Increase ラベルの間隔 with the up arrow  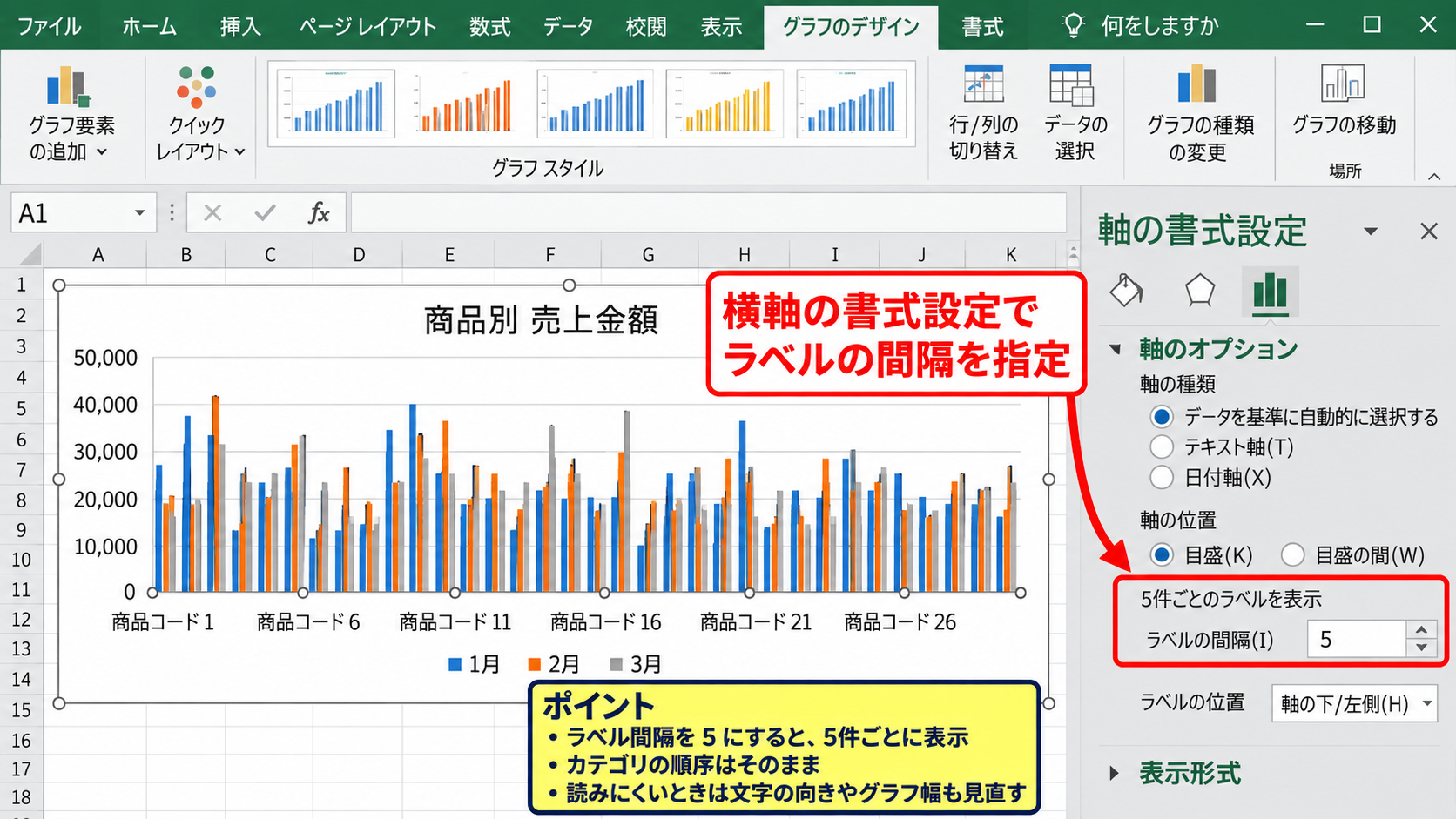tap(1421, 630)
